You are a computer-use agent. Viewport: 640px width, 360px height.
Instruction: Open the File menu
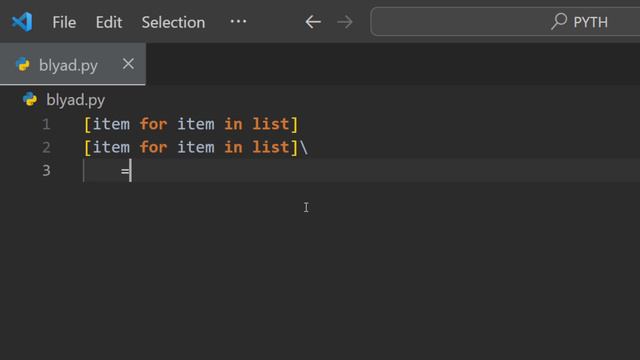click(64, 22)
